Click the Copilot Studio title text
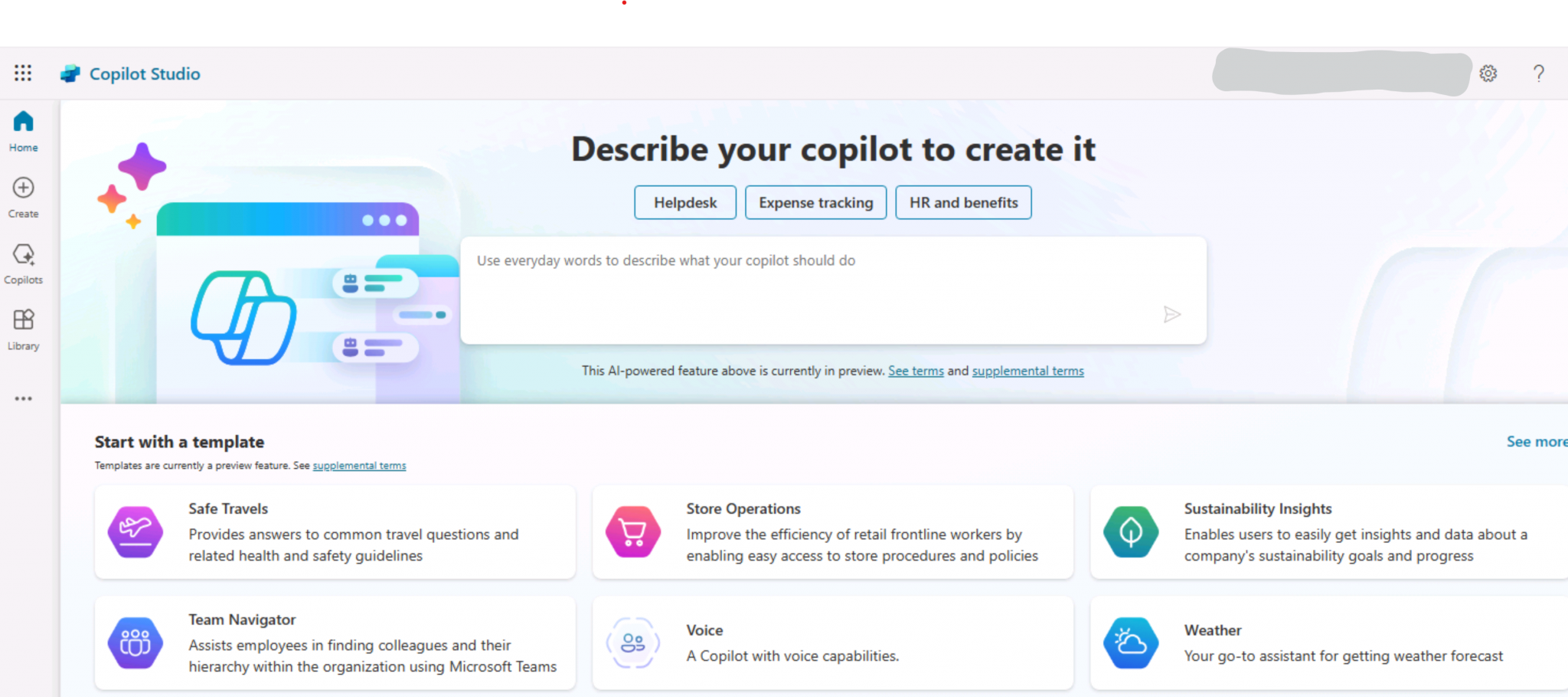The width and height of the screenshot is (1568, 697). tap(145, 74)
